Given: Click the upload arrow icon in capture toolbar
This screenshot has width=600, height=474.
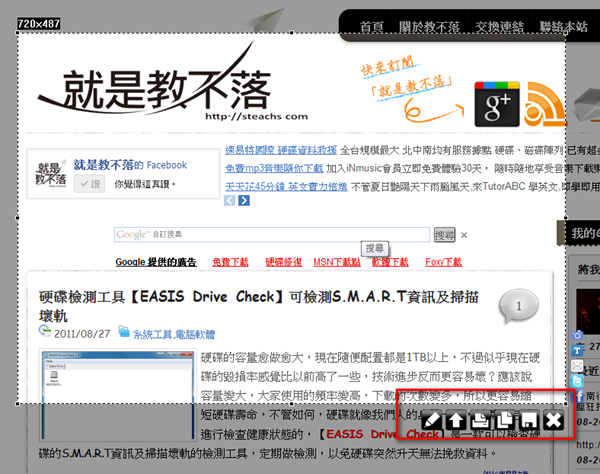Looking at the screenshot, I should [455, 420].
